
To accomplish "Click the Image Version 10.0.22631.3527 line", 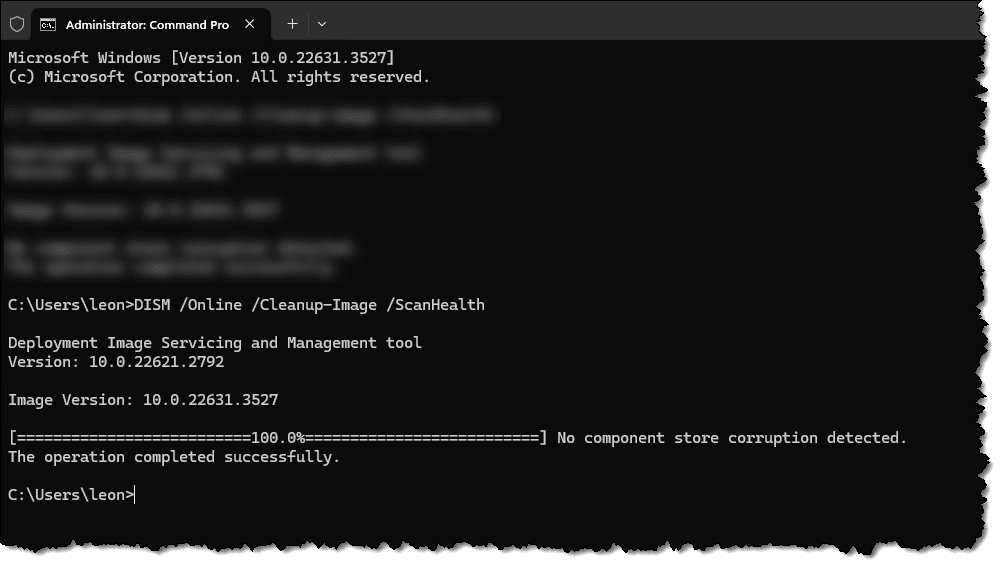I will coord(143,400).
